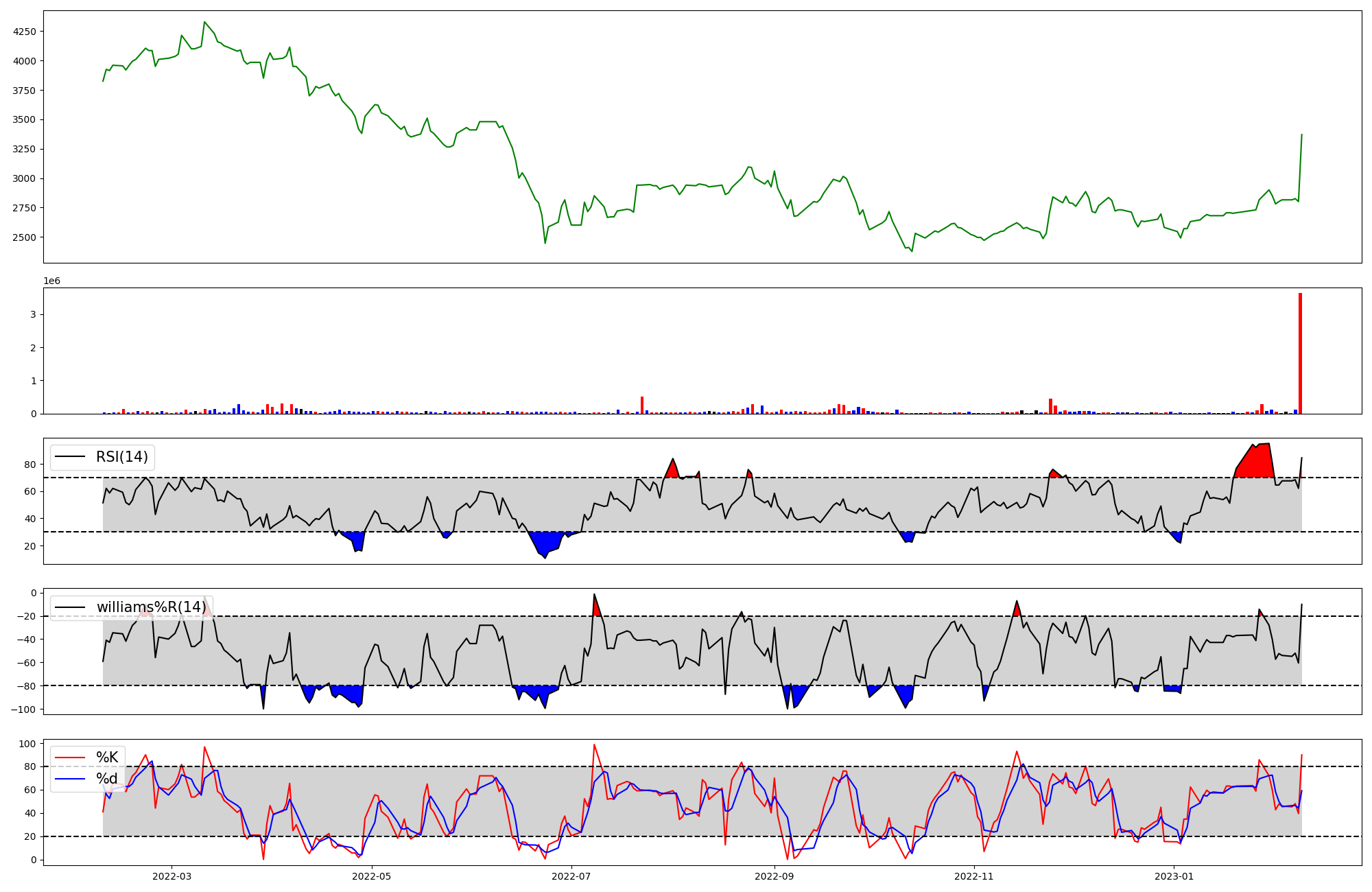The width and height of the screenshot is (1372, 892).
Task: Click the williams%R(14) legend label
Action: (x=151, y=607)
